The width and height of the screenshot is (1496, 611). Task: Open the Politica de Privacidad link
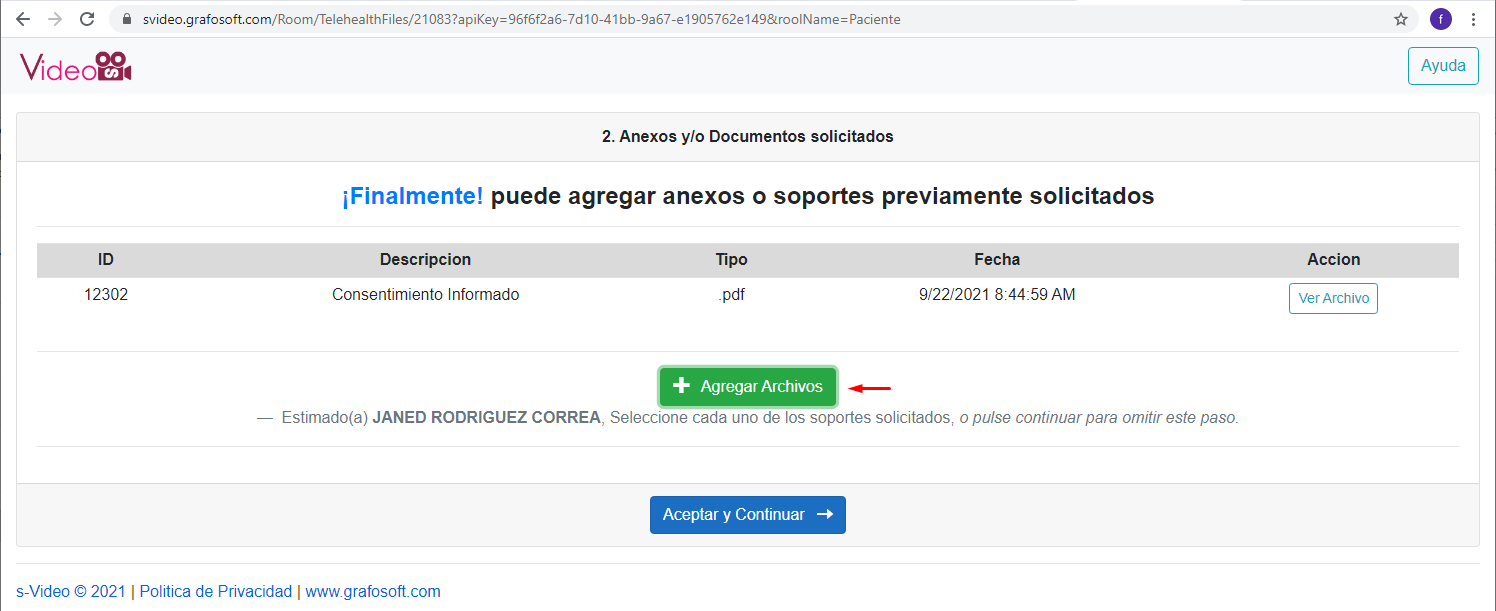pos(215,591)
